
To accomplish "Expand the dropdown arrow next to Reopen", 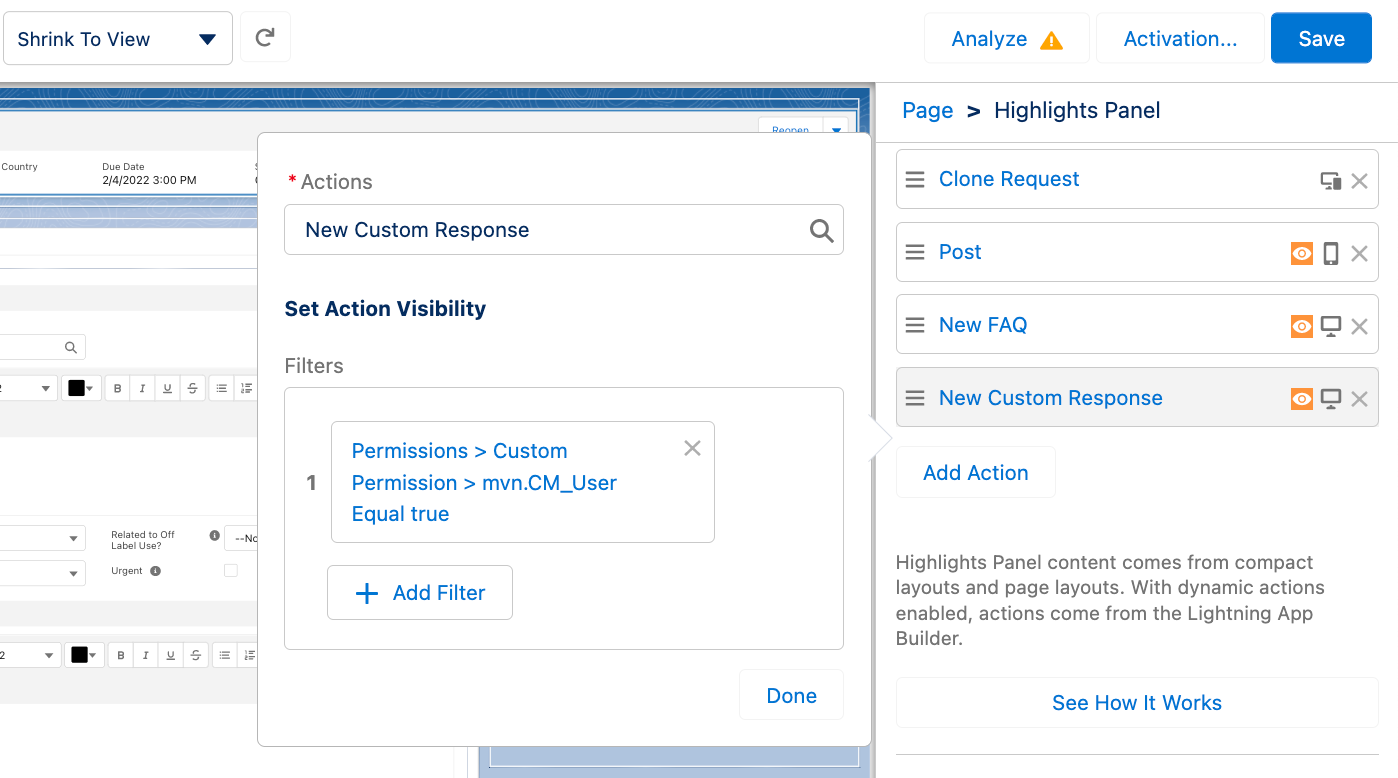I will click(x=836, y=129).
